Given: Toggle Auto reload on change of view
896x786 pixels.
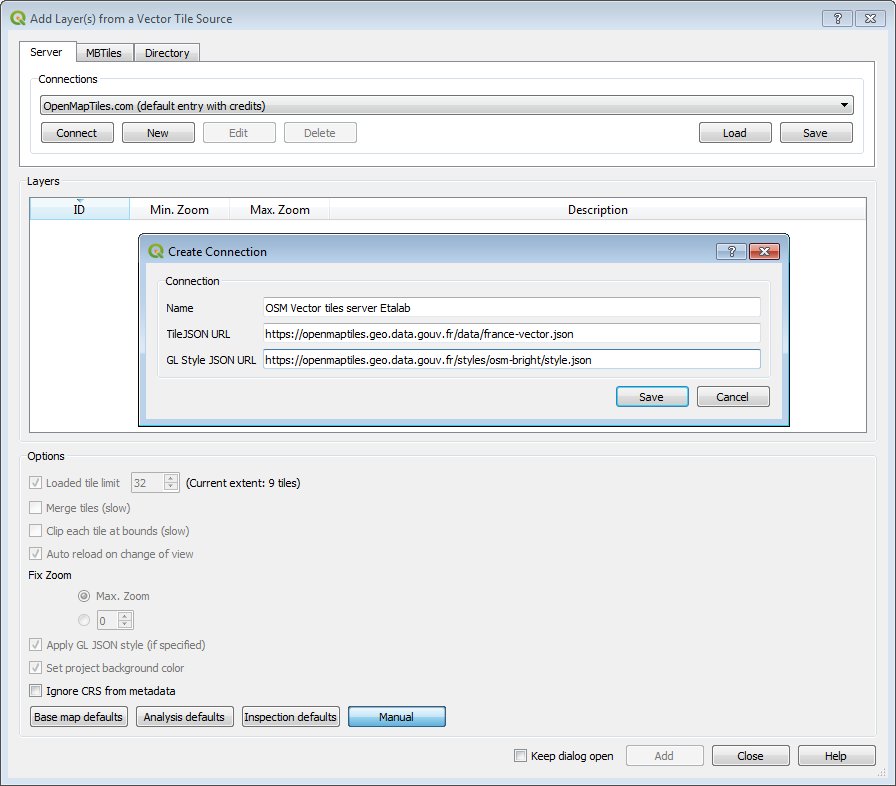Looking at the screenshot, I should pos(35,554).
